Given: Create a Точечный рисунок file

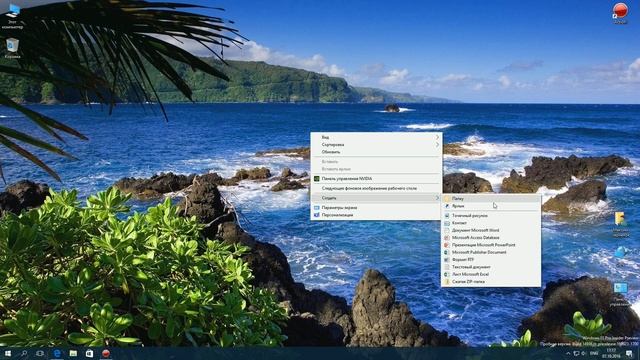Looking at the screenshot, I should pyautogui.click(x=491, y=216).
